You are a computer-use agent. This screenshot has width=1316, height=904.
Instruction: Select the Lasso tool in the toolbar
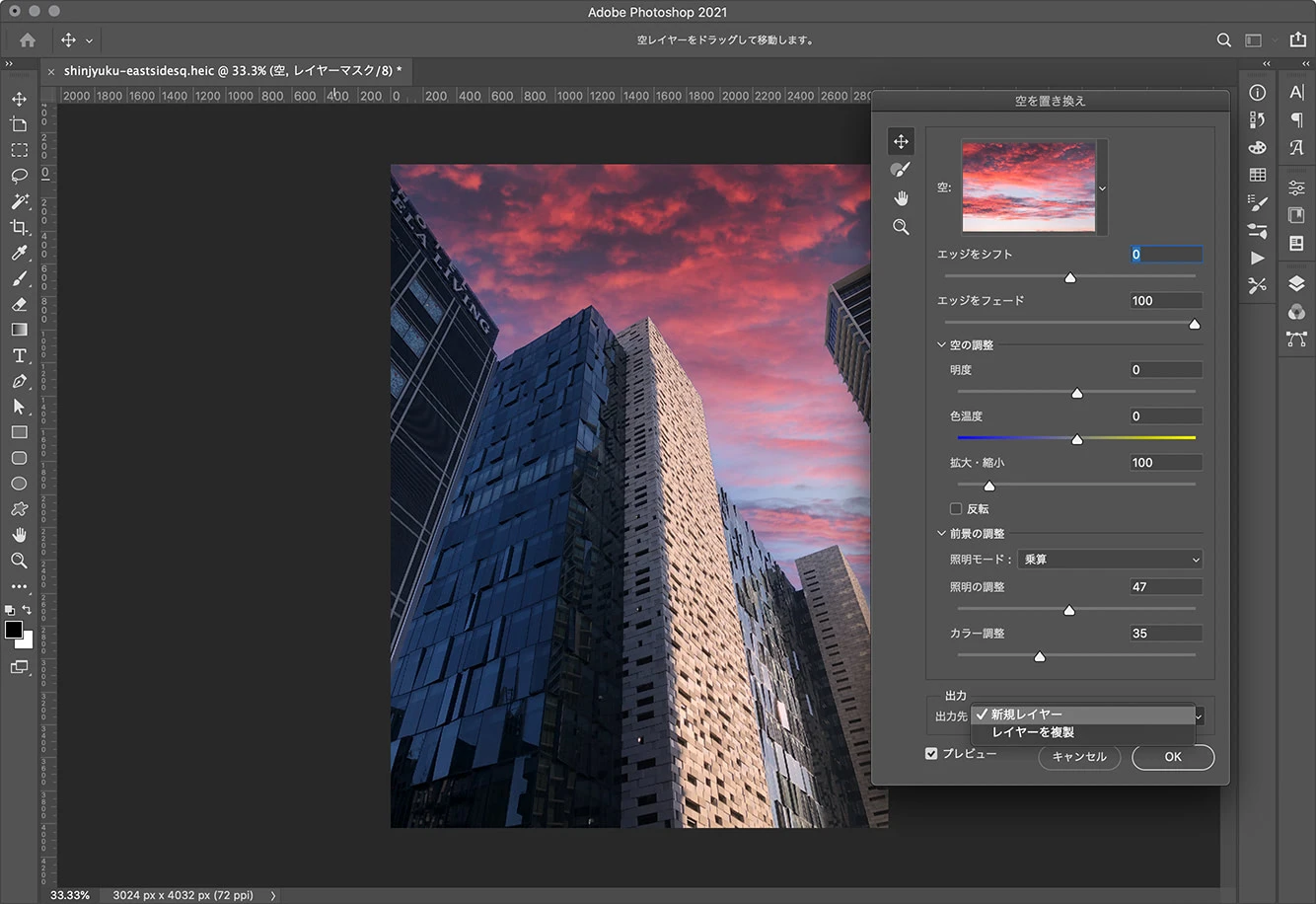(x=19, y=176)
